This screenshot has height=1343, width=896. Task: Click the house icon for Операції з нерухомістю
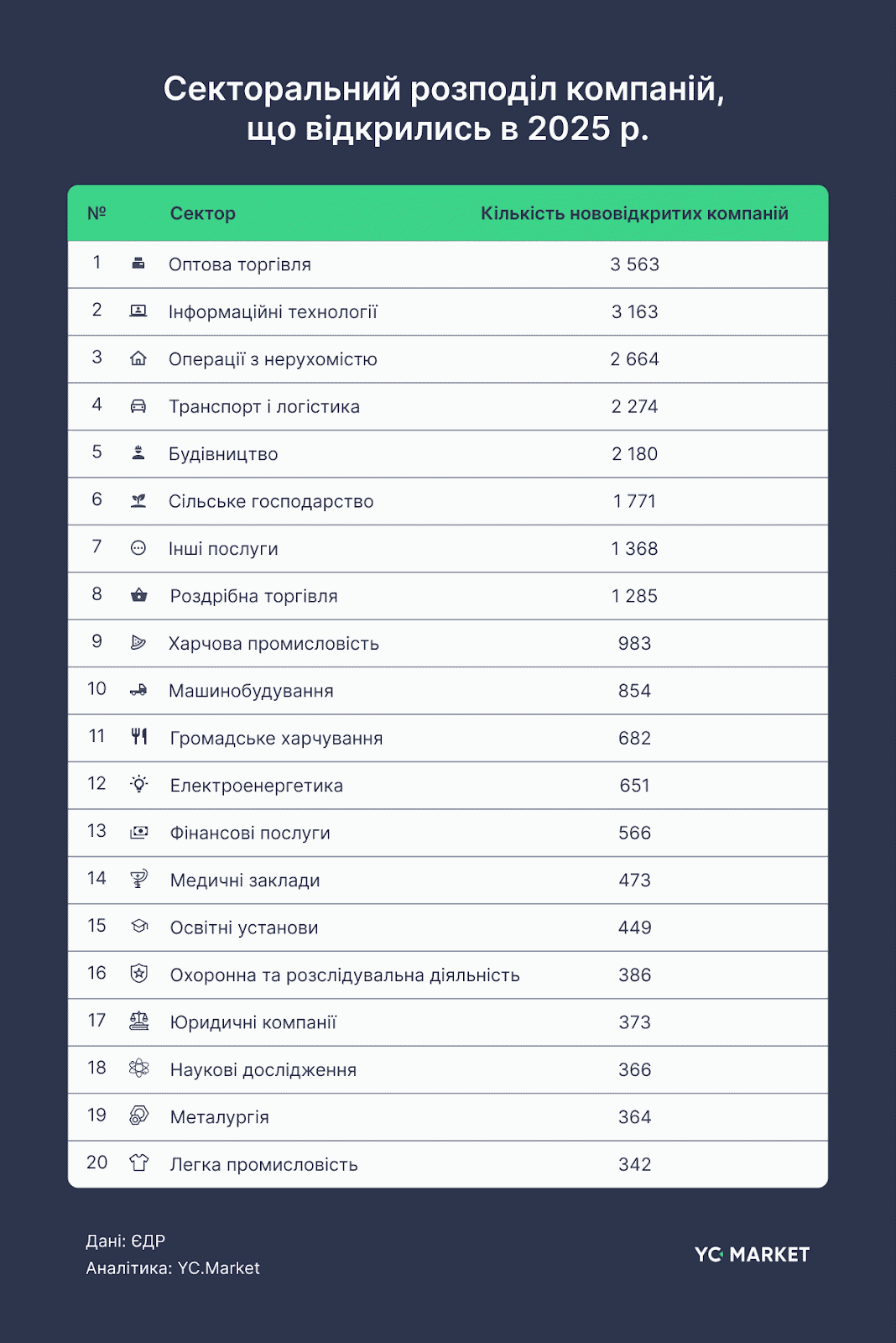138,359
